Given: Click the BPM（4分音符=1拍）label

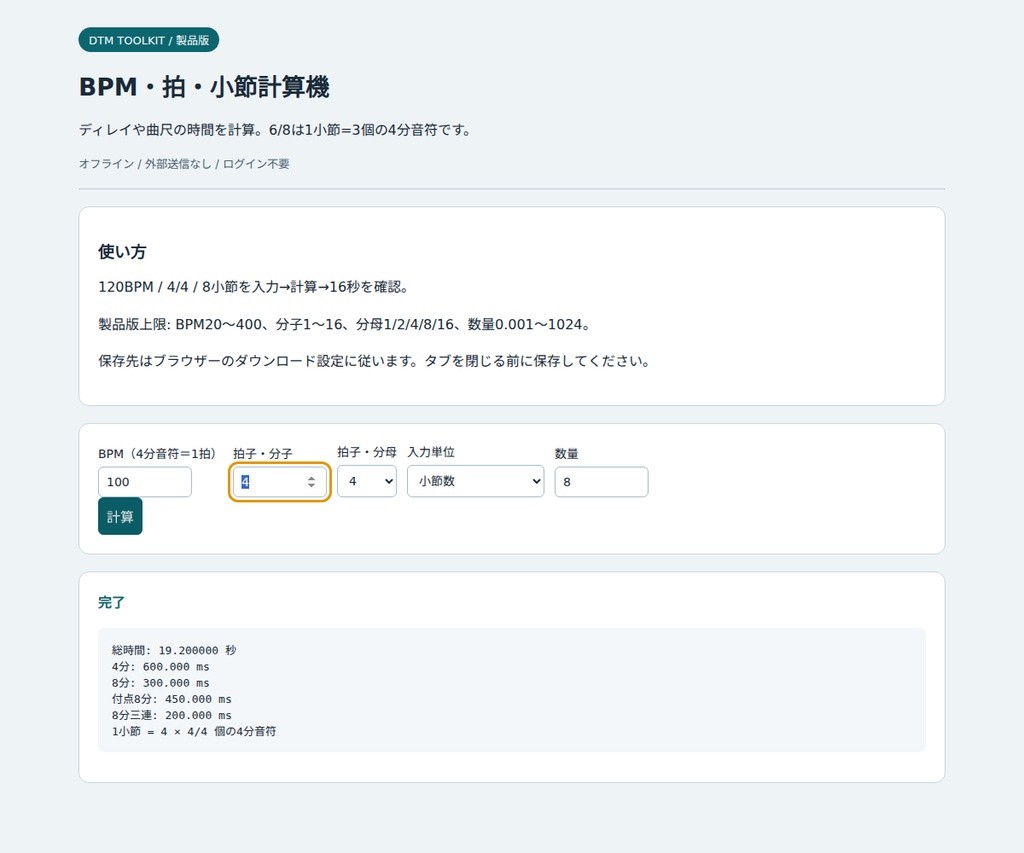Looking at the screenshot, I should point(157,453).
